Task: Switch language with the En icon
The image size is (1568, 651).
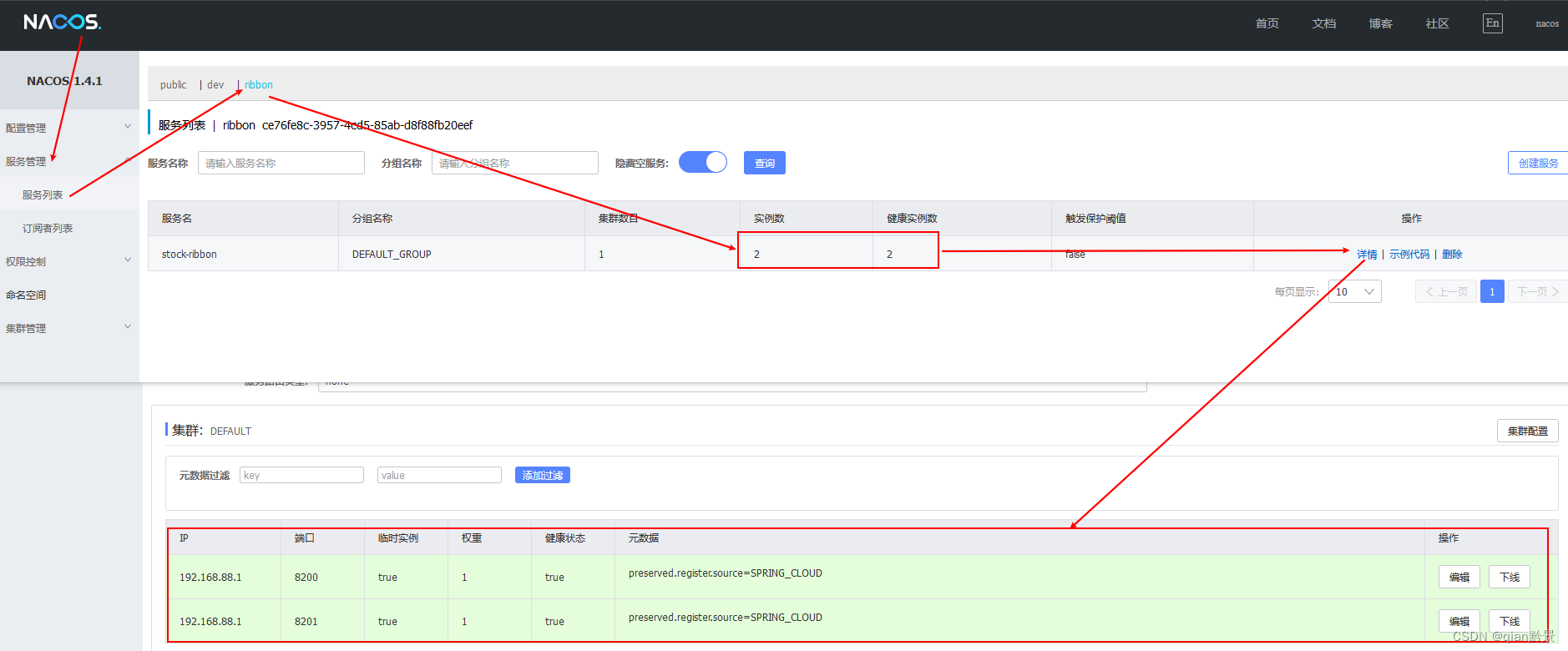Action: point(1493,23)
